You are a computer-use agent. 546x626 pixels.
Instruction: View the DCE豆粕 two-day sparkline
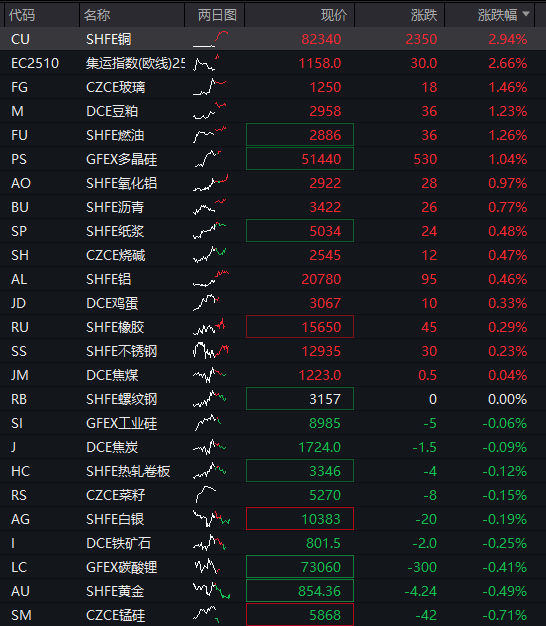[210, 111]
